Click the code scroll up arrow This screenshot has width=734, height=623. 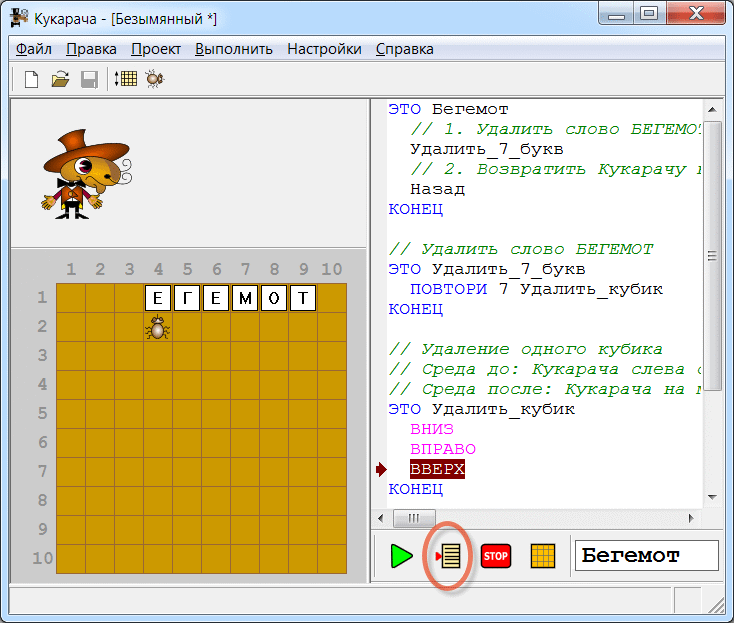[712, 110]
